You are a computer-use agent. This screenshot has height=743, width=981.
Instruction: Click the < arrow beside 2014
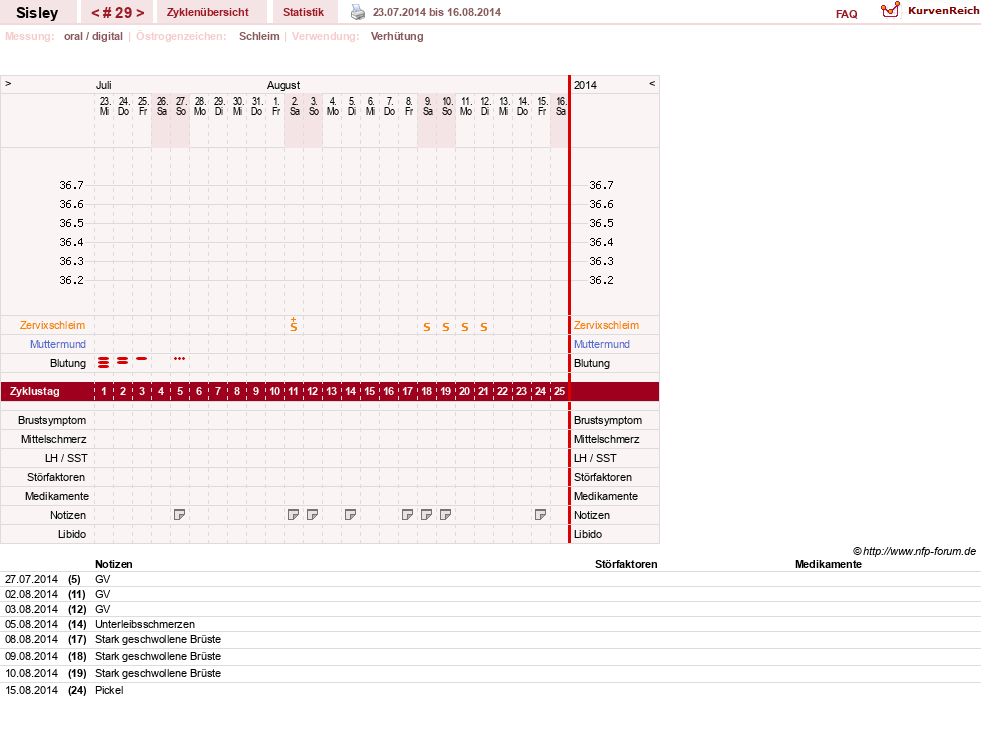coord(652,83)
